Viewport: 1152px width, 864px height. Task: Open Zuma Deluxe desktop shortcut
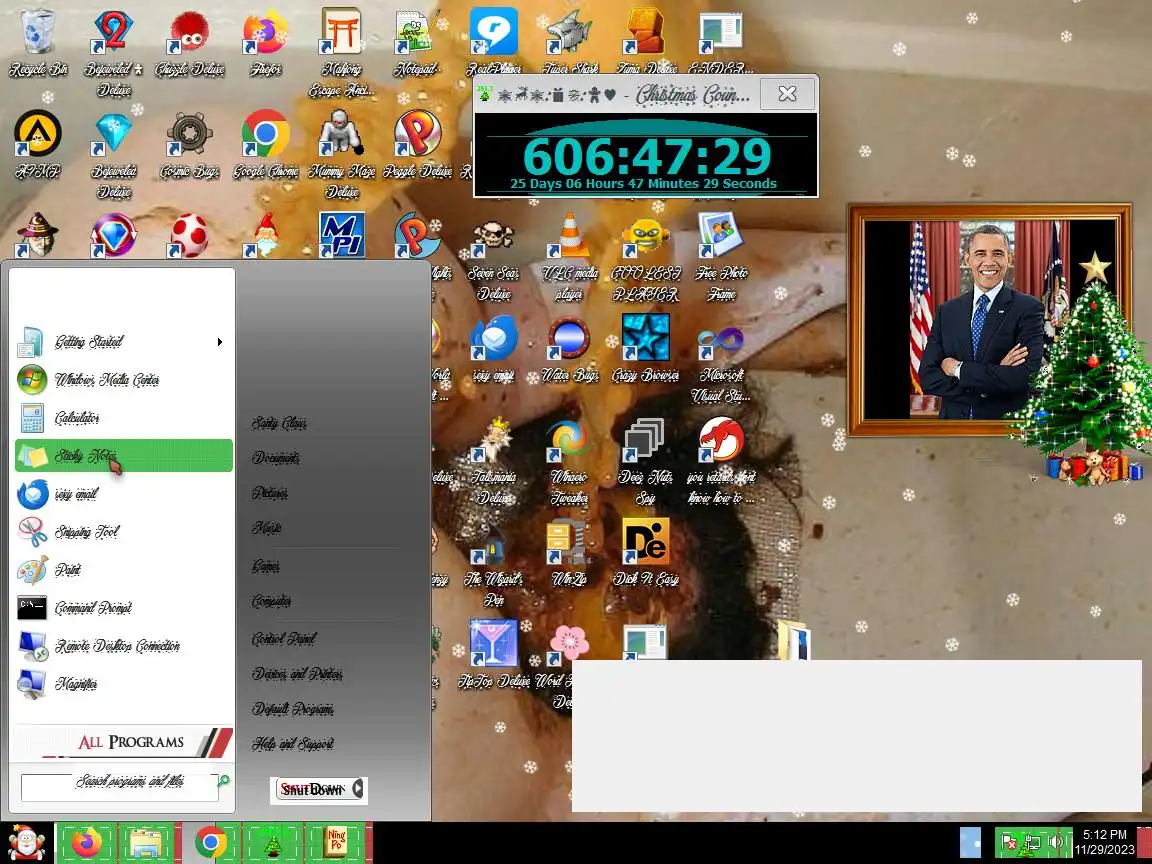(x=647, y=40)
